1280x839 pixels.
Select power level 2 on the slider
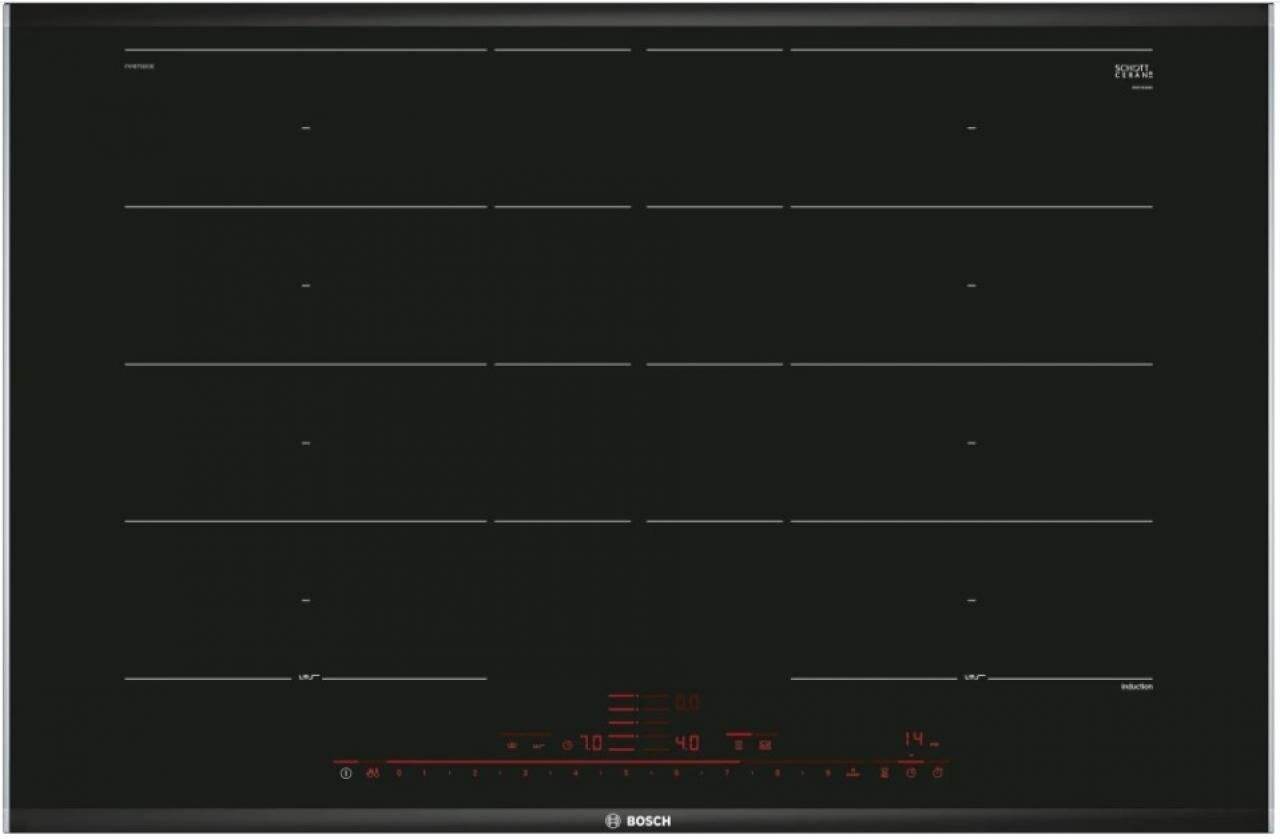[475, 773]
